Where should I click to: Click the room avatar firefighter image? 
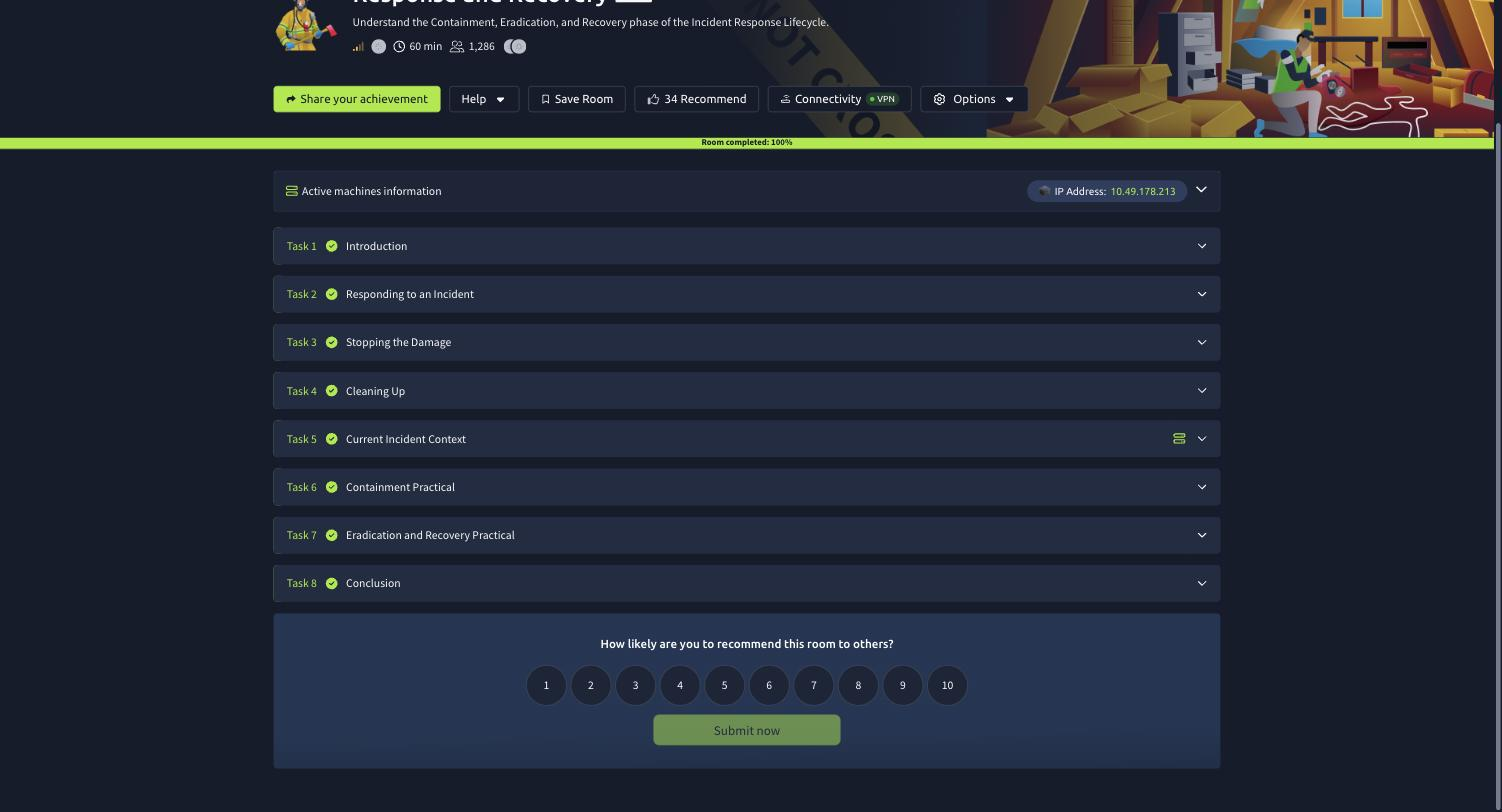tap(307, 25)
